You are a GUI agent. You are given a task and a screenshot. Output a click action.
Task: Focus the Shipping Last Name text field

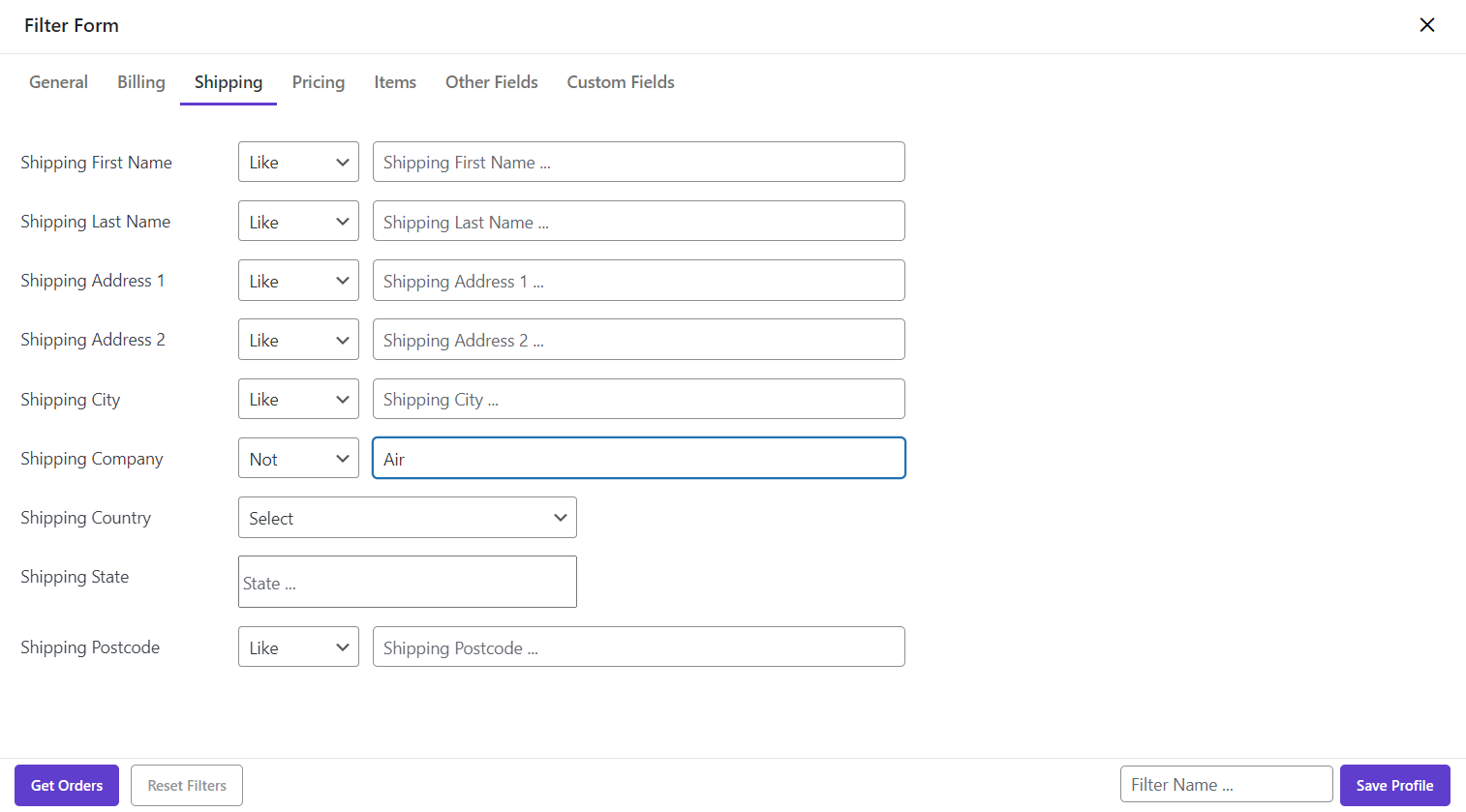pos(639,222)
